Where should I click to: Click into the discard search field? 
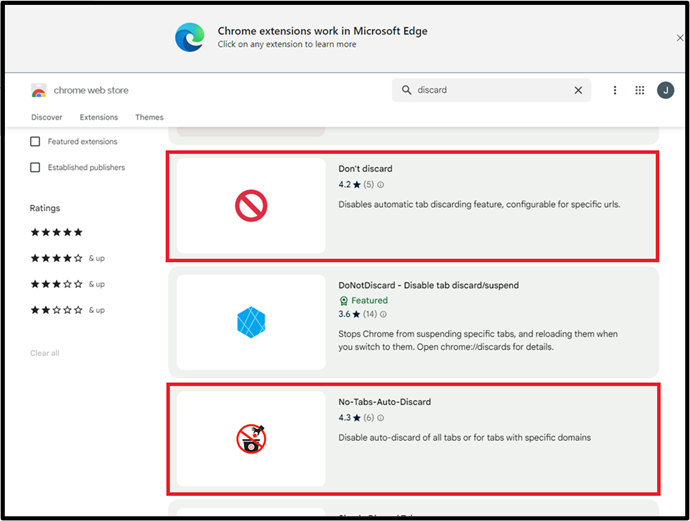pyautogui.click(x=491, y=90)
